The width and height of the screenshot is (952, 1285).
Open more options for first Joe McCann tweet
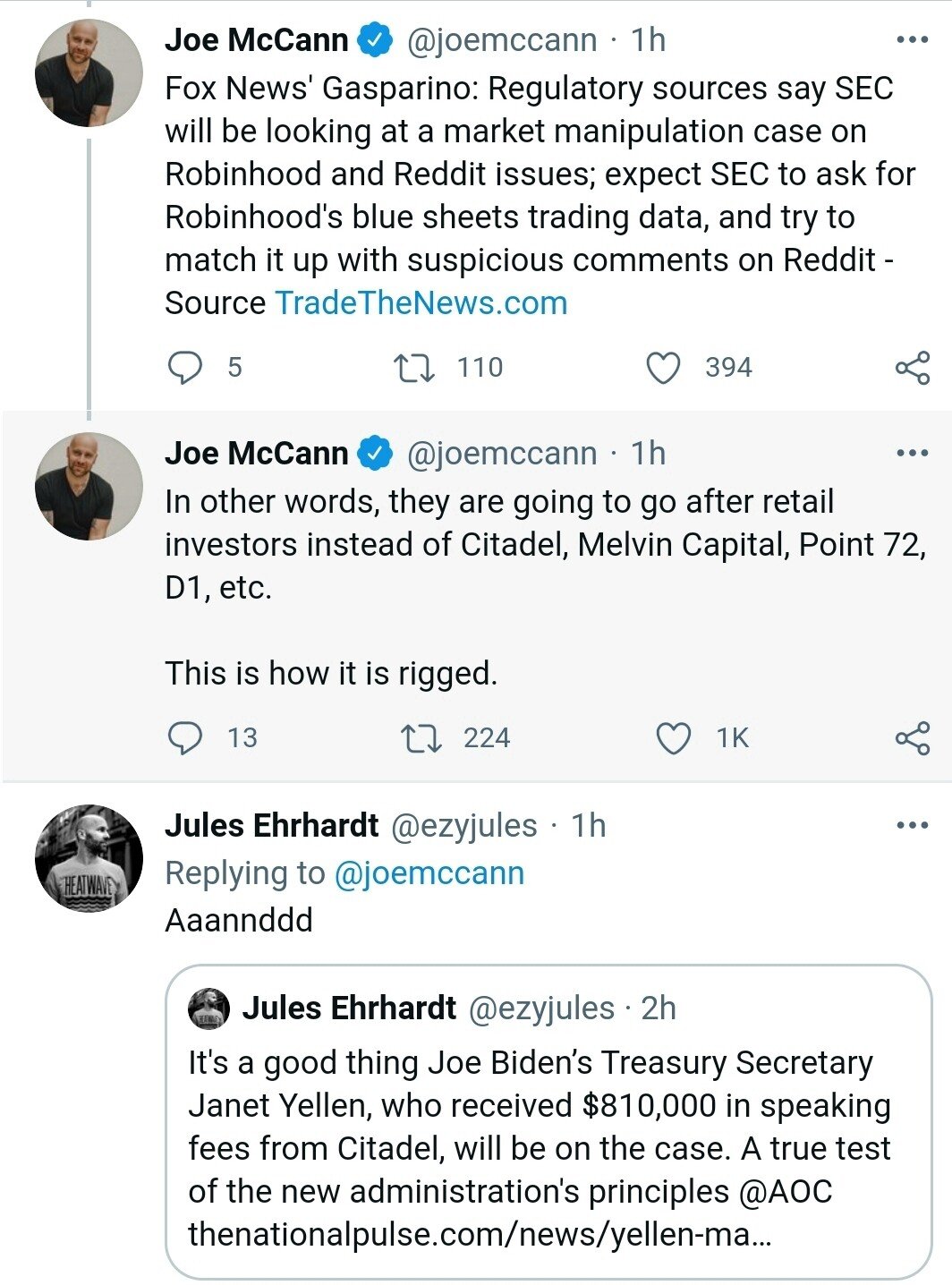[912, 40]
